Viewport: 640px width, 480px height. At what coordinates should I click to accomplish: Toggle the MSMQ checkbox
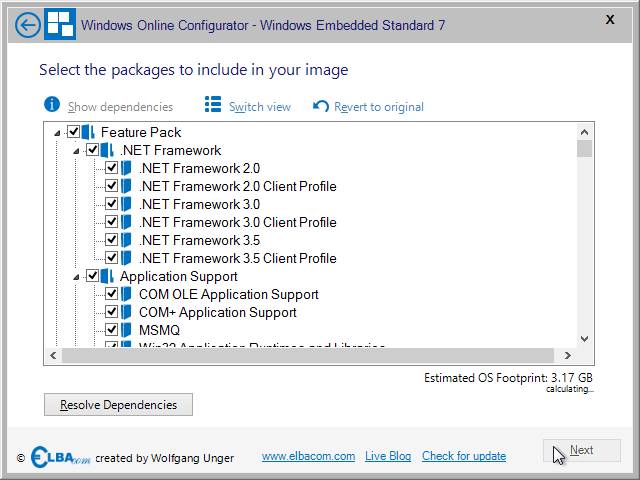(x=111, y=329)
